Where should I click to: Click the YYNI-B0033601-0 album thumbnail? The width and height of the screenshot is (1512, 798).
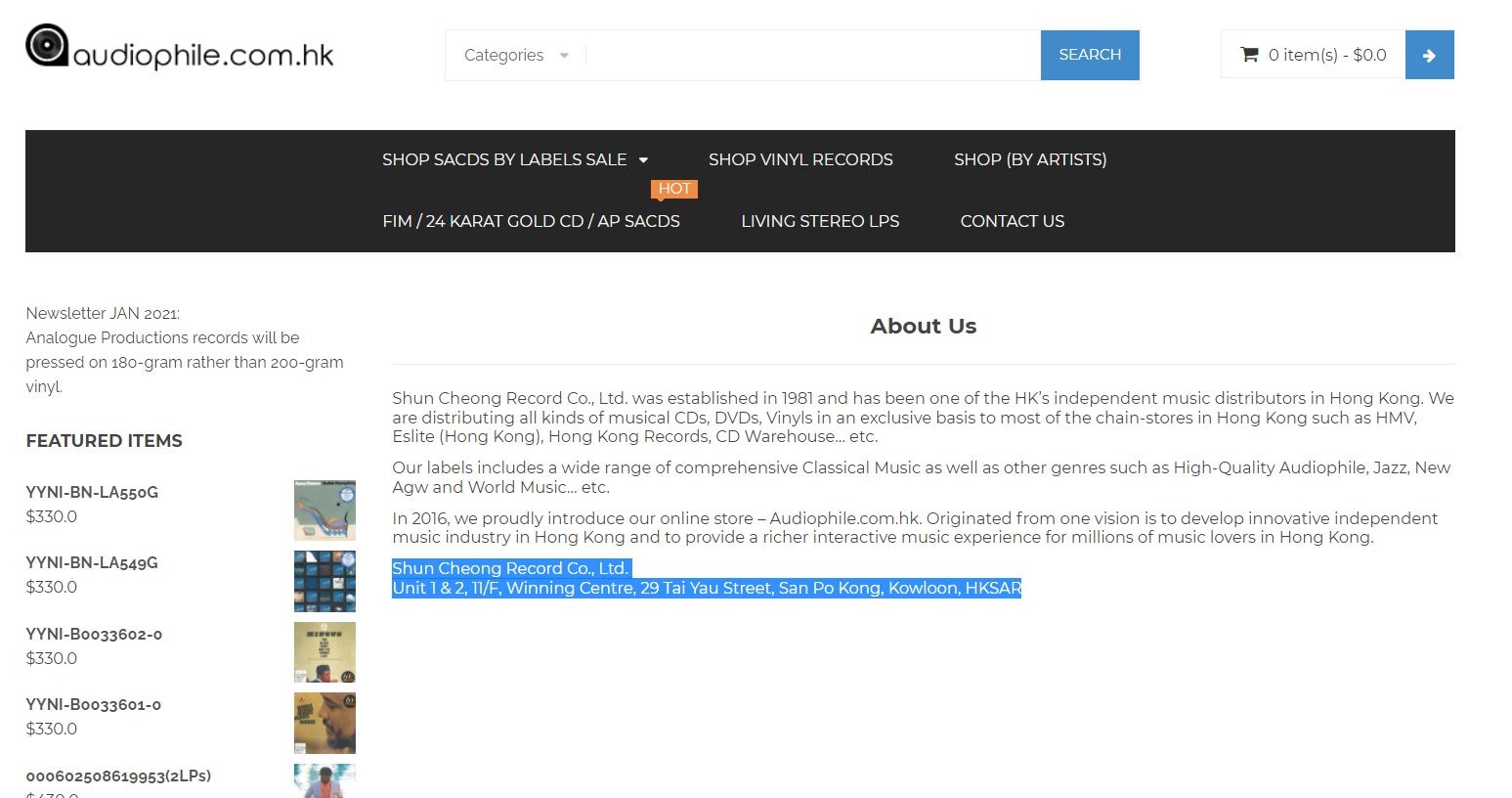(324, 723)
